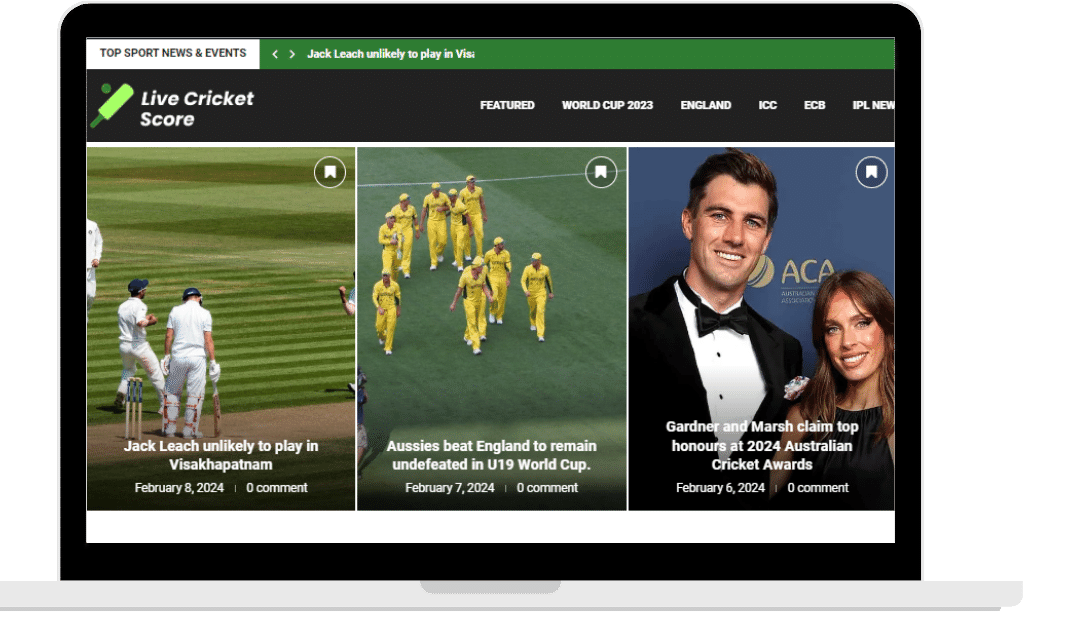Bookmark the Jack Leach Visakhapatnam article
Image resolution: width=1080 pixels, height=617 pixels.
coord(330,172)
